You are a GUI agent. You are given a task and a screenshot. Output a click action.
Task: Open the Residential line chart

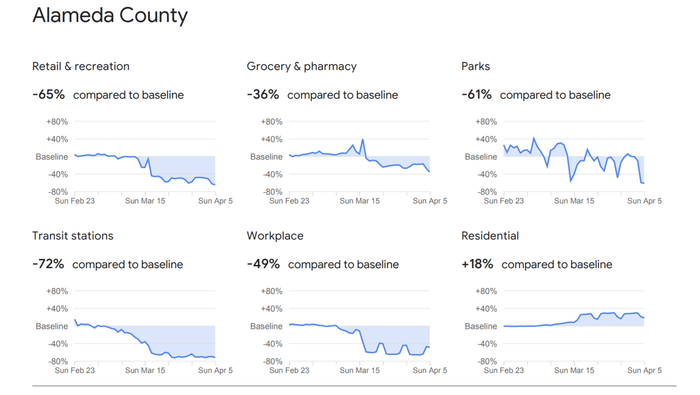574,326
